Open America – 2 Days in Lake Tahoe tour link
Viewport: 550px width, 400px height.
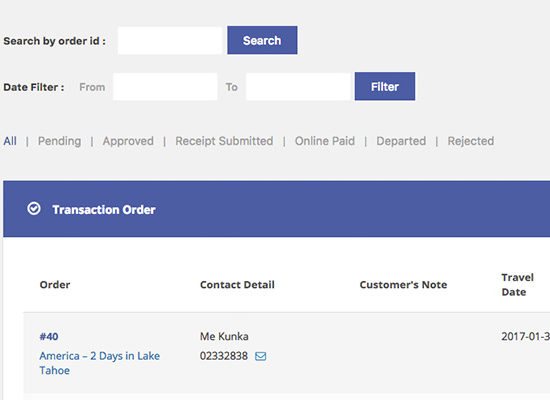100,363
